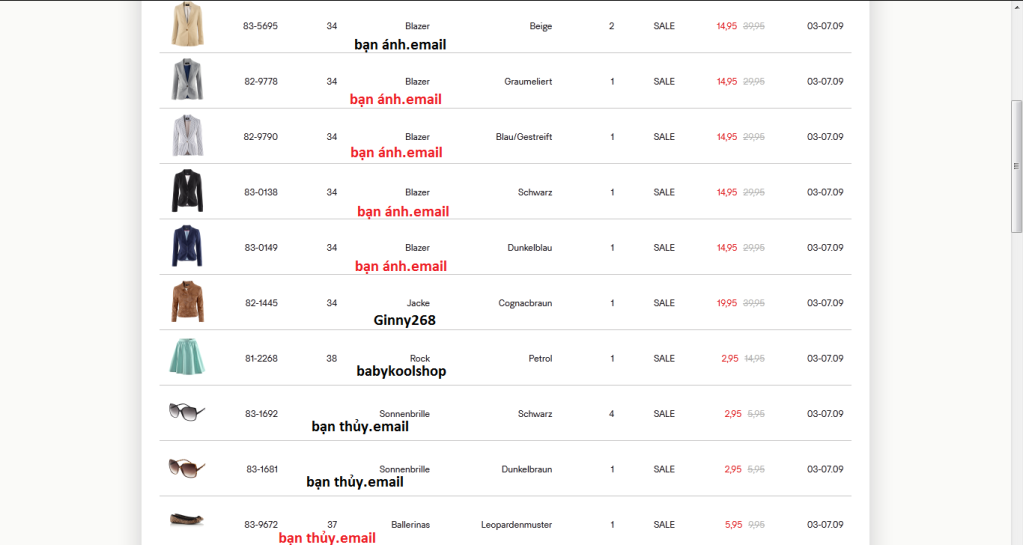
Task: Select the petrol skirt thumbnail
Action: [187, 356]
